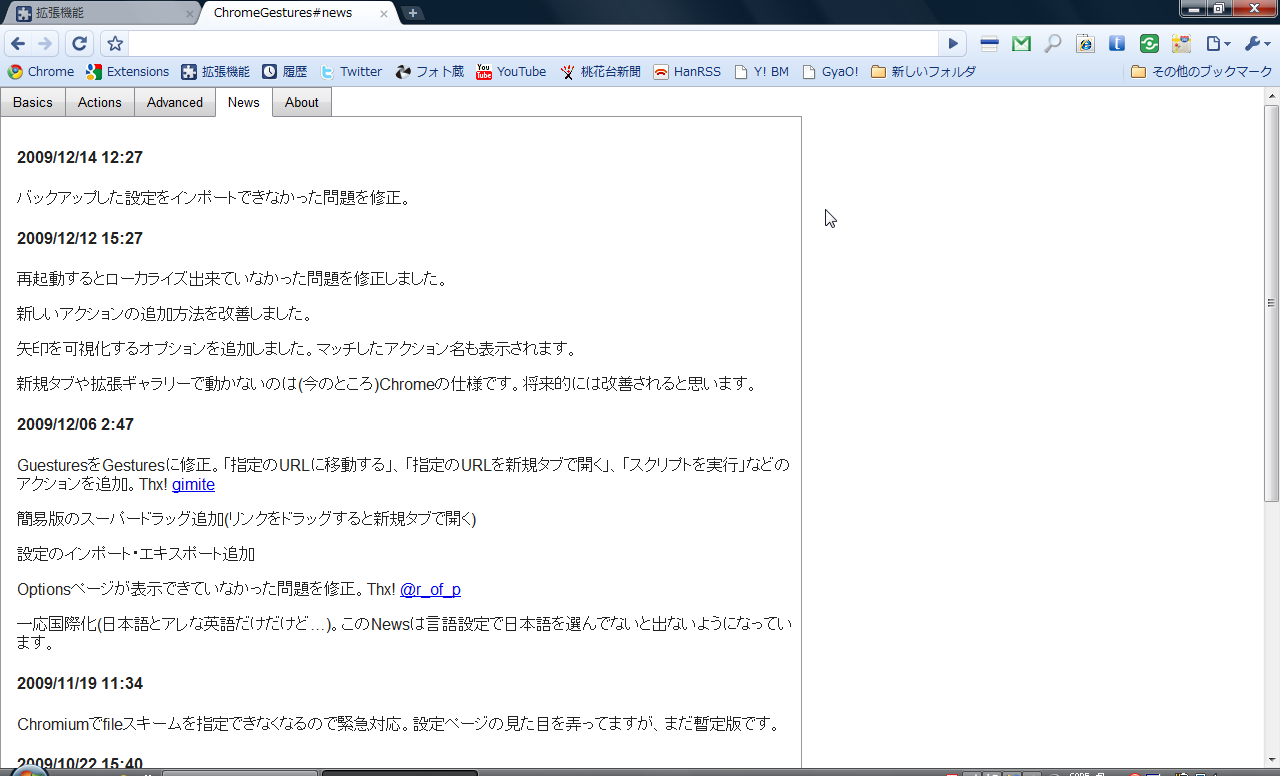Screen dimensions: 1280x776
Task: Open the Chrome bookmark
Action: [x=41, y=72]
